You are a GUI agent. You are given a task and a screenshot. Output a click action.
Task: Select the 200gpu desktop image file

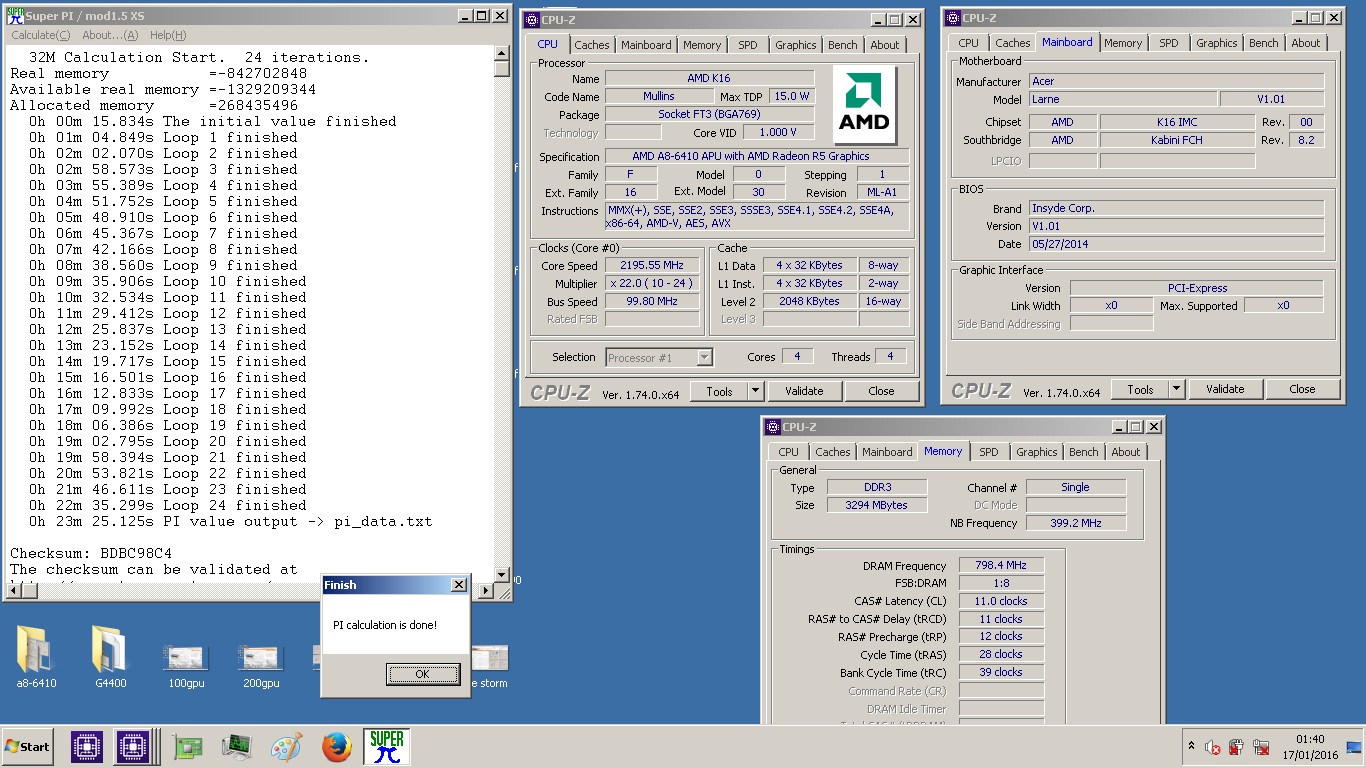pyautogui.click(x=261, y=663)
